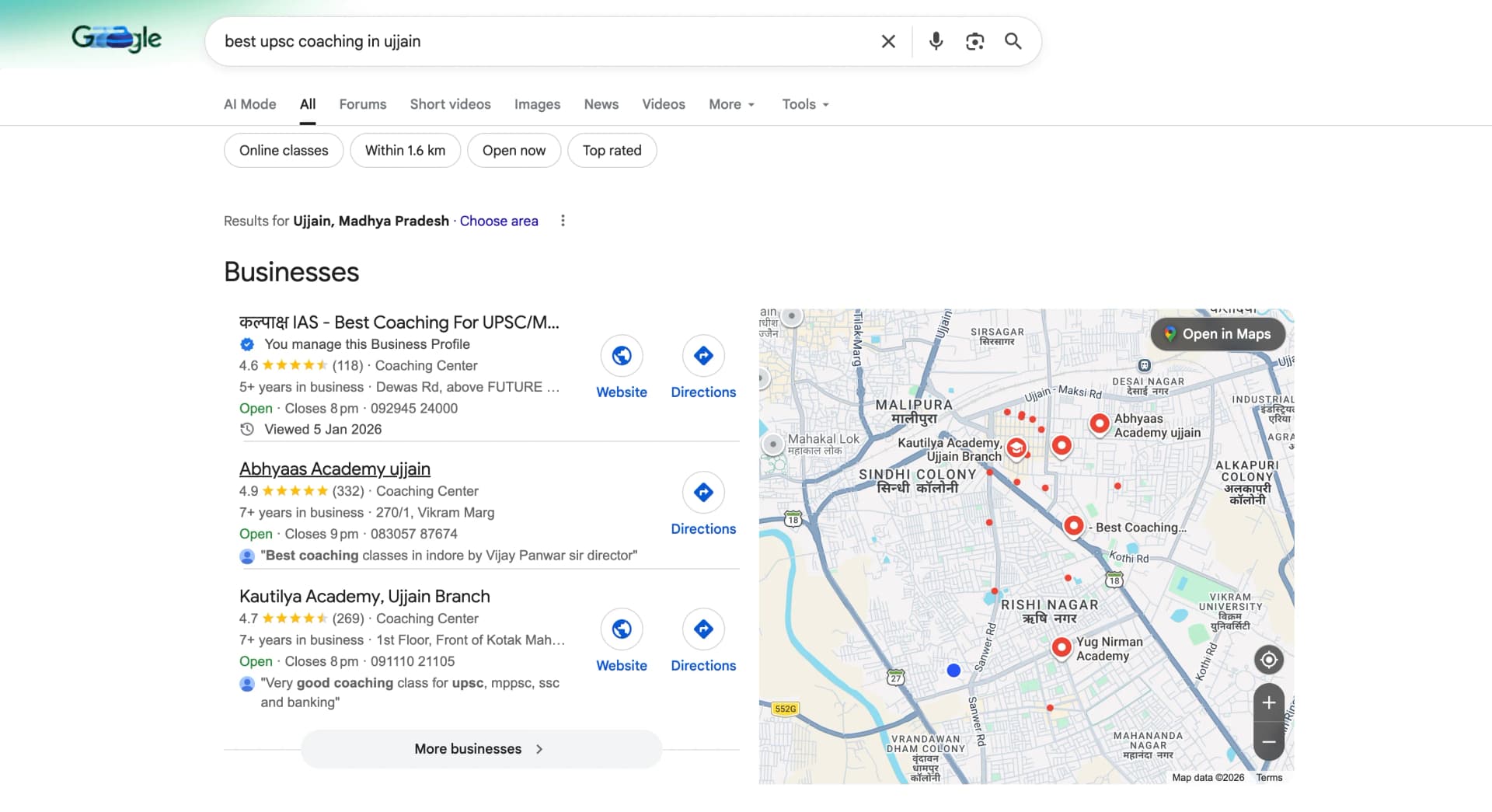
Task: Open the Abhyaas Academy ujjain listing title
Action: point(335,469)
